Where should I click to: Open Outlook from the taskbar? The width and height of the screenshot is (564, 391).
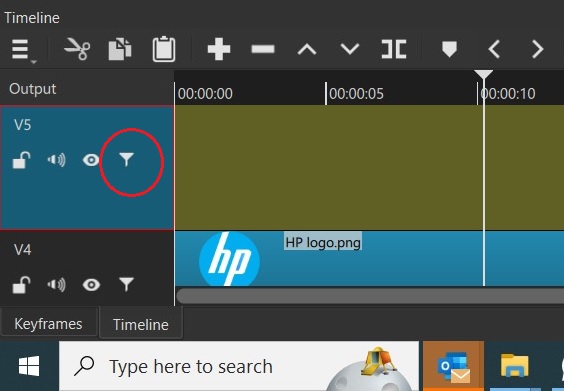[x=453, y=366]
